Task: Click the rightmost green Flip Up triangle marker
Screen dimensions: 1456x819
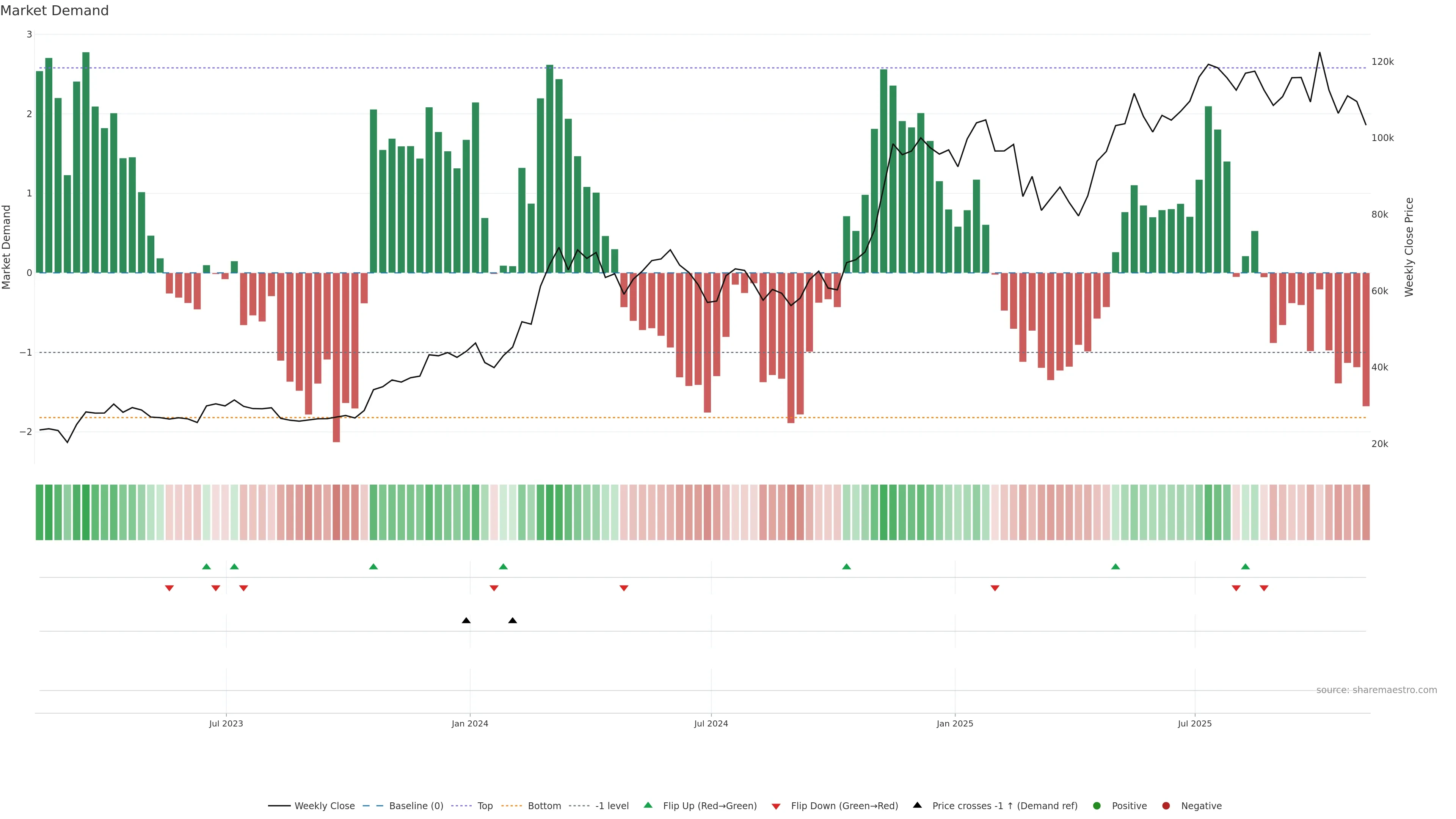Action: tap(1245, 567)
